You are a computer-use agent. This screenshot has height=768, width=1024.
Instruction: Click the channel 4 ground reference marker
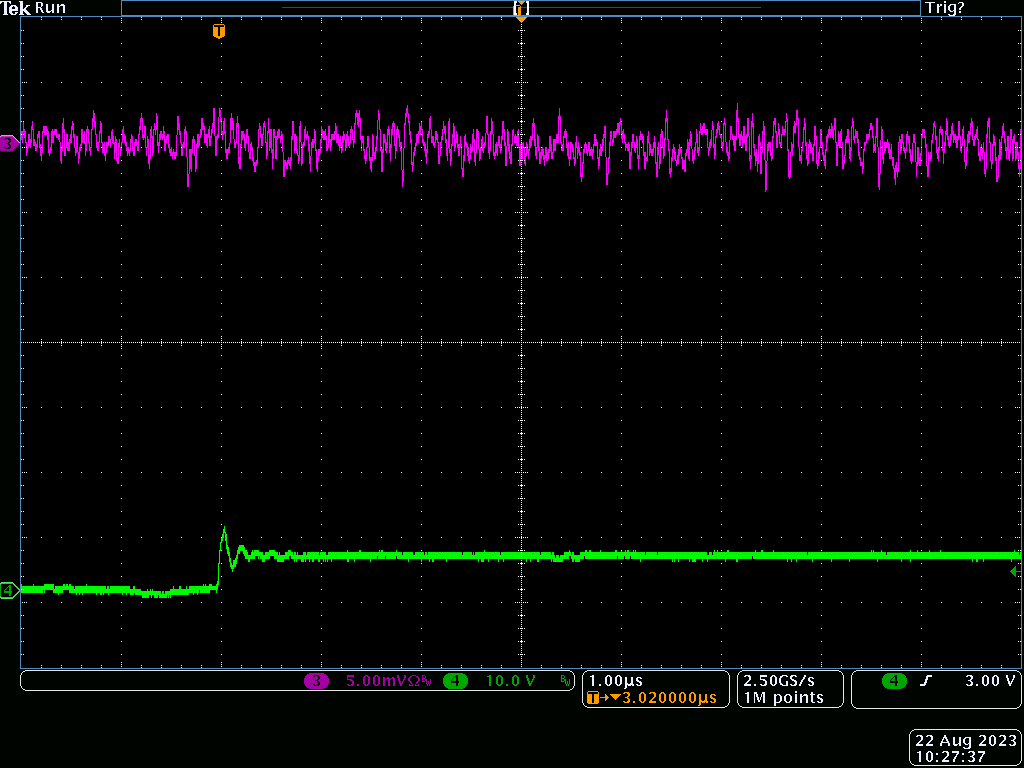(9, 591)
